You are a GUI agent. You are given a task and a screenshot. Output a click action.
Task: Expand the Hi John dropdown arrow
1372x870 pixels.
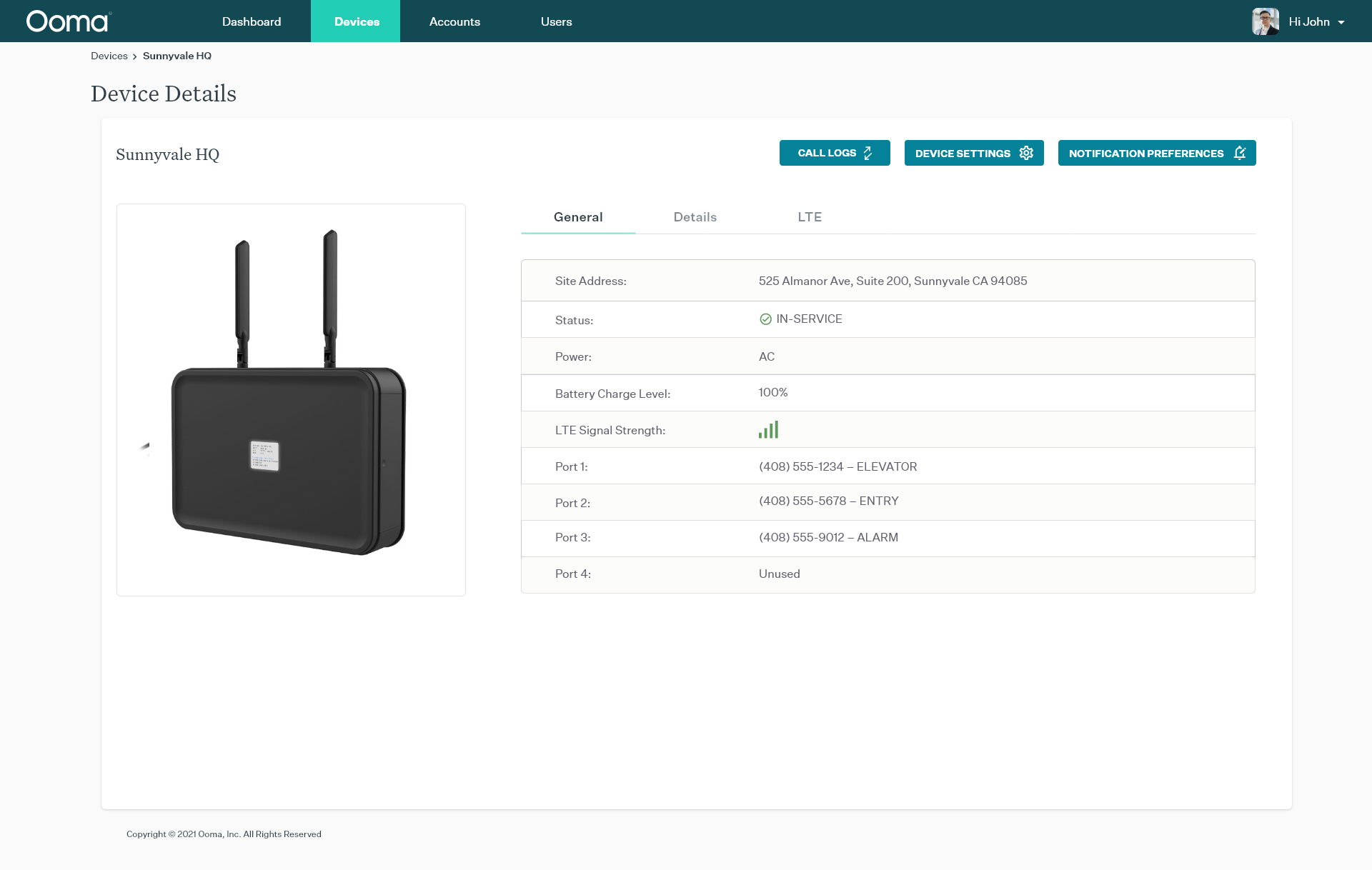[1341, 22]
